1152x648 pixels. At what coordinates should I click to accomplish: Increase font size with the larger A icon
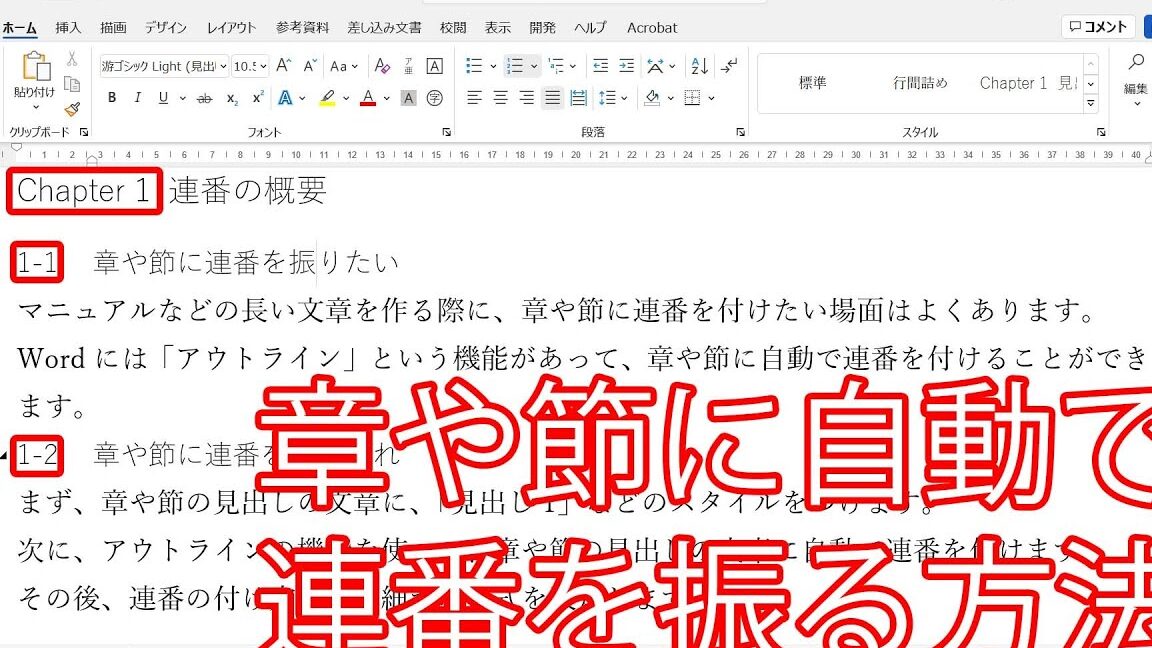(x=284, y=66)
